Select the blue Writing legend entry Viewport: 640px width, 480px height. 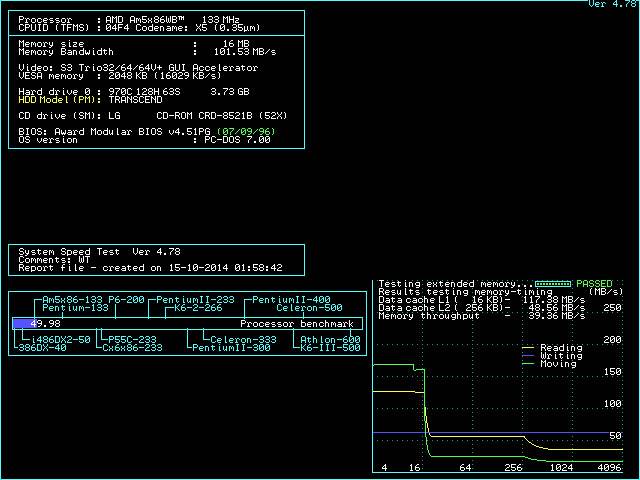point(560,356)
